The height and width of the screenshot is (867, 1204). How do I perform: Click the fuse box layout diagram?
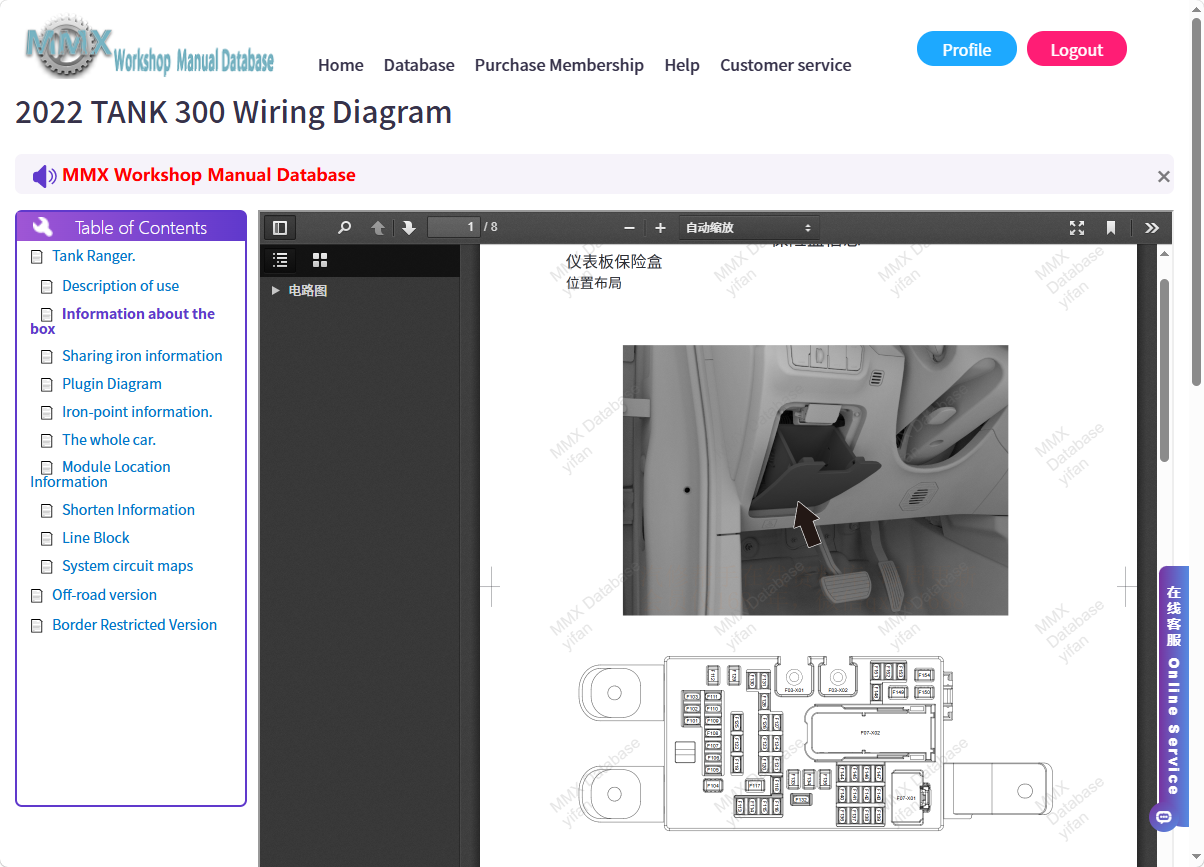(x=815, y=743)
